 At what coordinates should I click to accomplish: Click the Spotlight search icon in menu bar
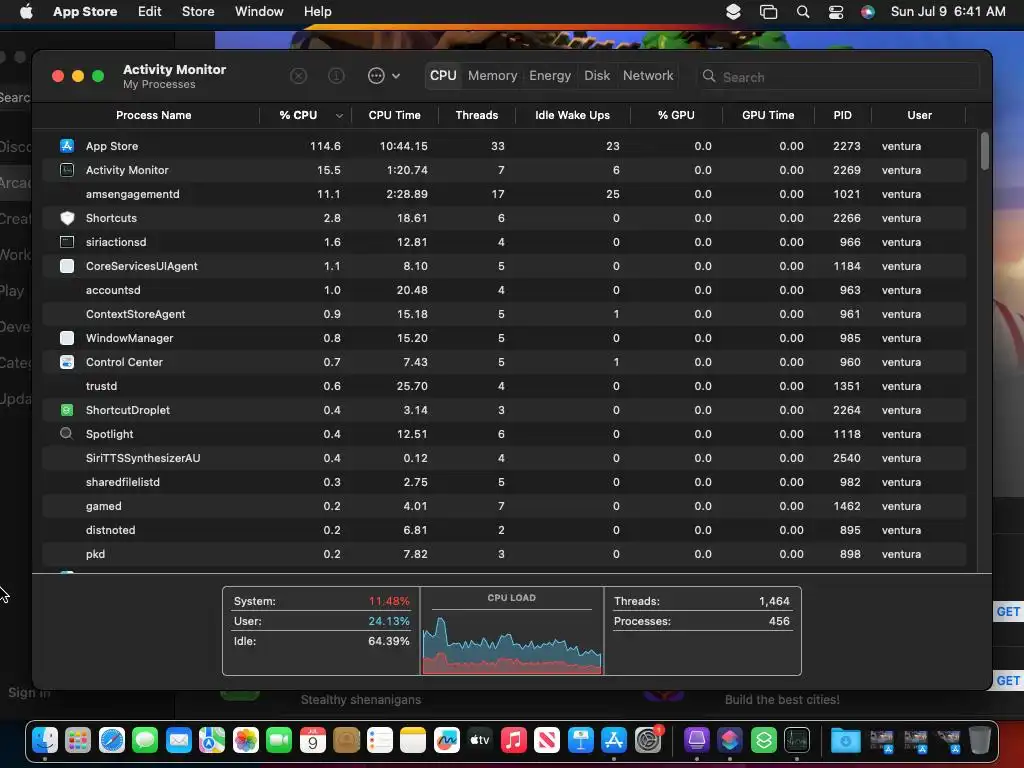coord(803,12)
